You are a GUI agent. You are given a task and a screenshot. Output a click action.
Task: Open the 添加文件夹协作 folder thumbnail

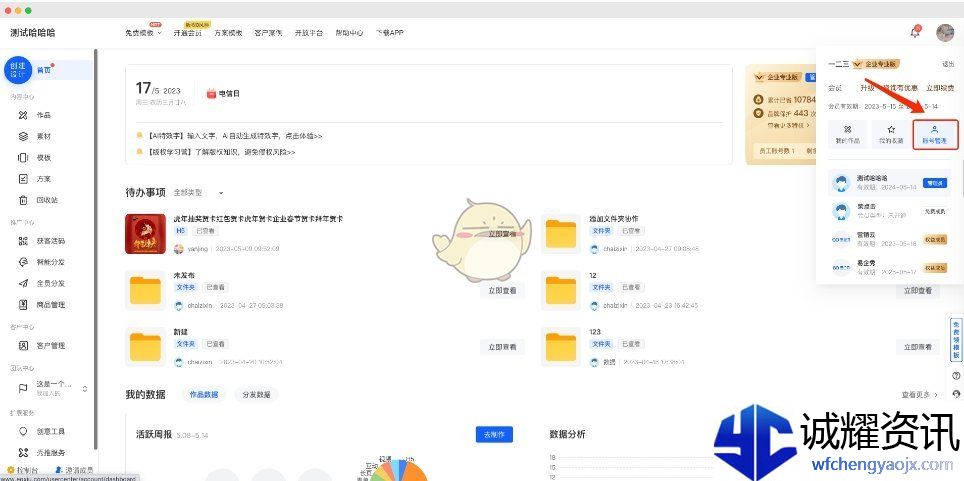click(561, 234)
